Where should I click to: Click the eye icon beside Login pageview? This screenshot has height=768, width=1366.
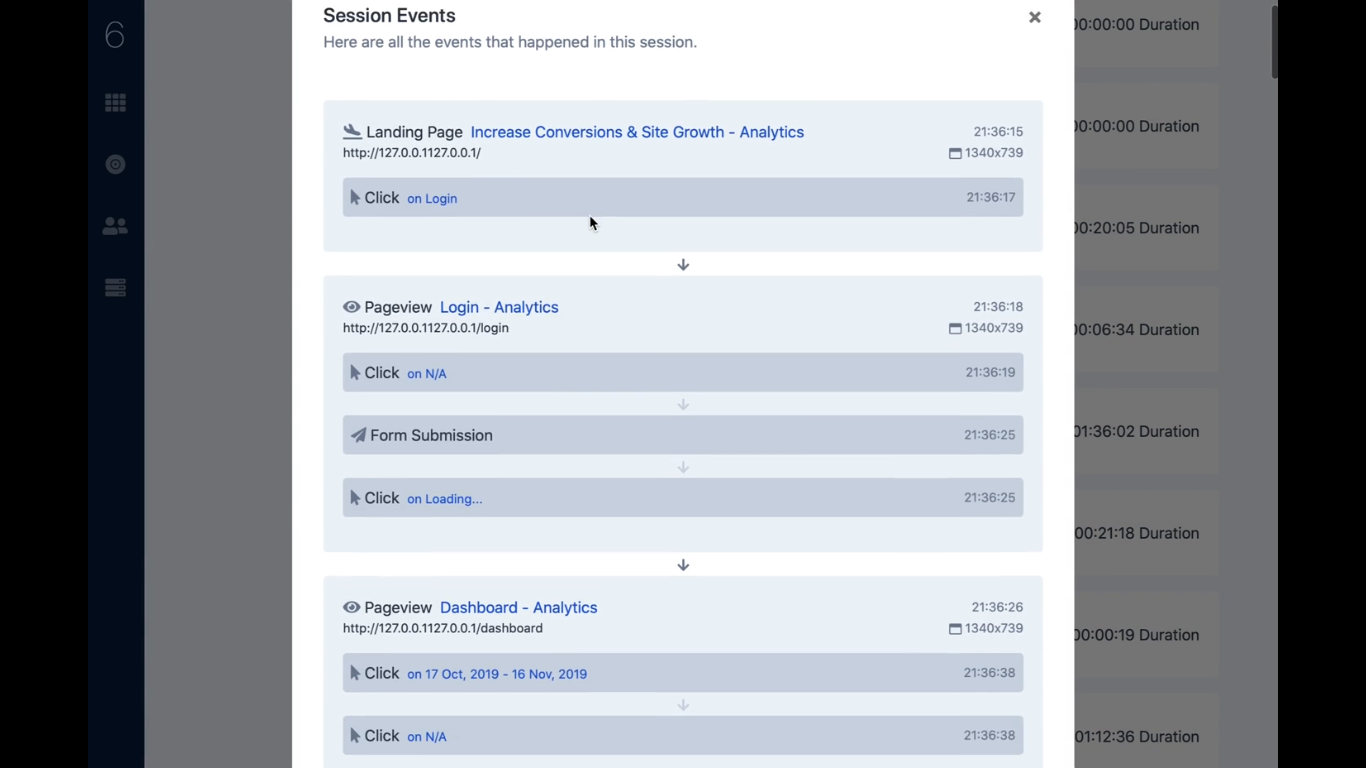[351, 307]
